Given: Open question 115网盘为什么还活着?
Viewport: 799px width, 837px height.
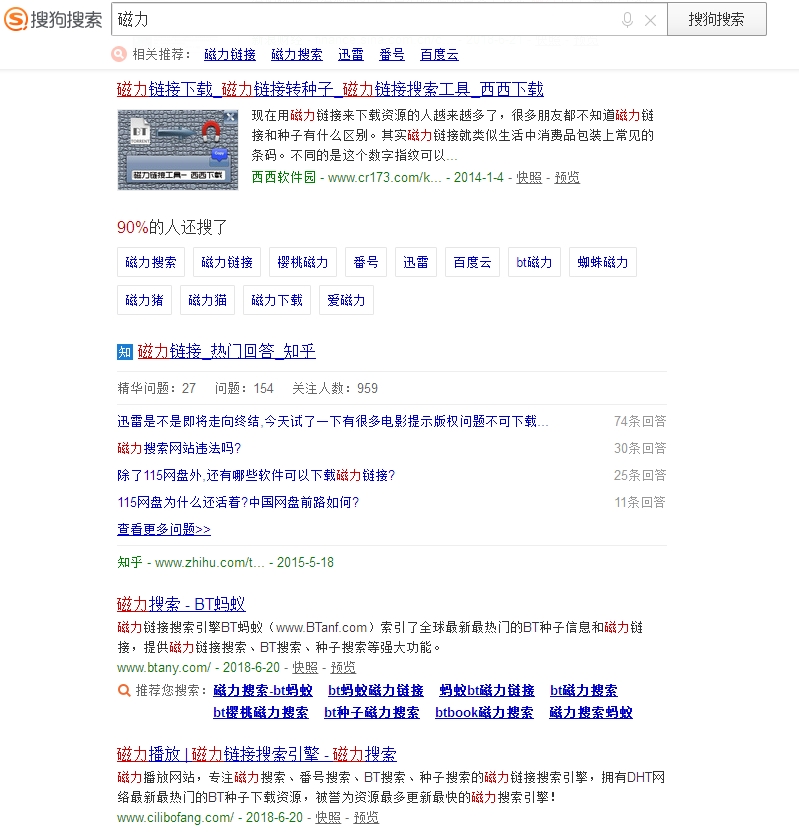Looking at the screenshot, I should 238,502.
